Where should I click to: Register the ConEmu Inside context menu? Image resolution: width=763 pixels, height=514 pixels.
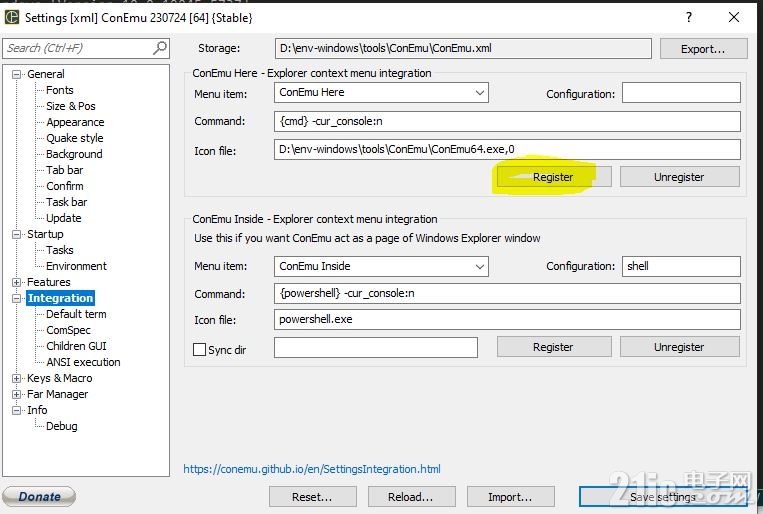point(554,347)
